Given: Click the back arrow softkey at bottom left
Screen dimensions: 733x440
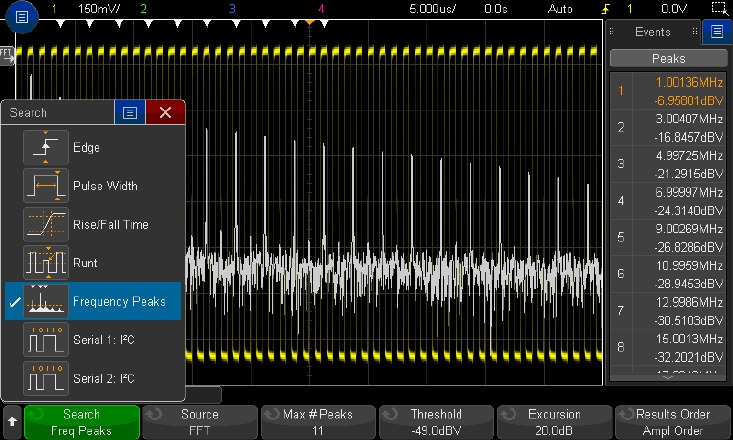Looking at the screenshot, I should [x=12, y=422].
